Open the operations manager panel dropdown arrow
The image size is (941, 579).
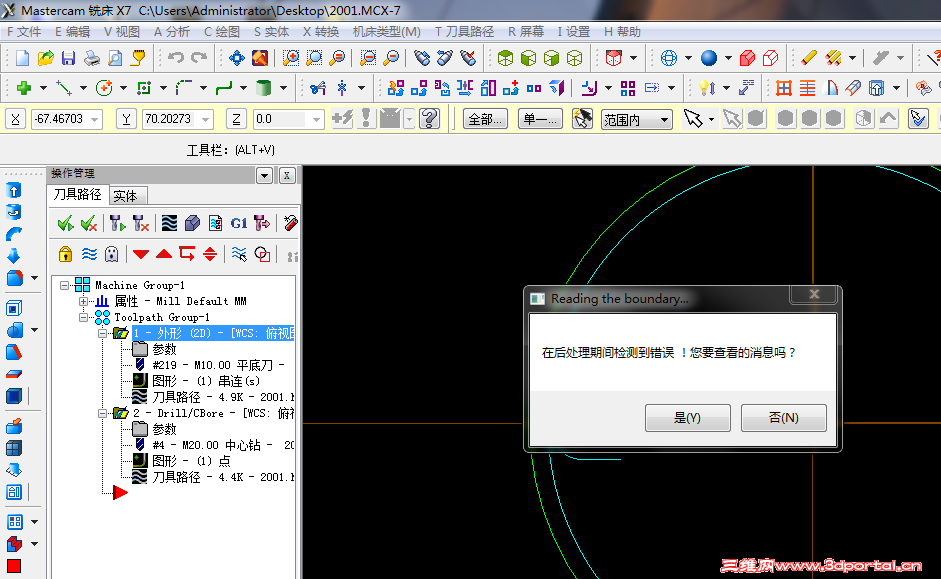point(264,175)
